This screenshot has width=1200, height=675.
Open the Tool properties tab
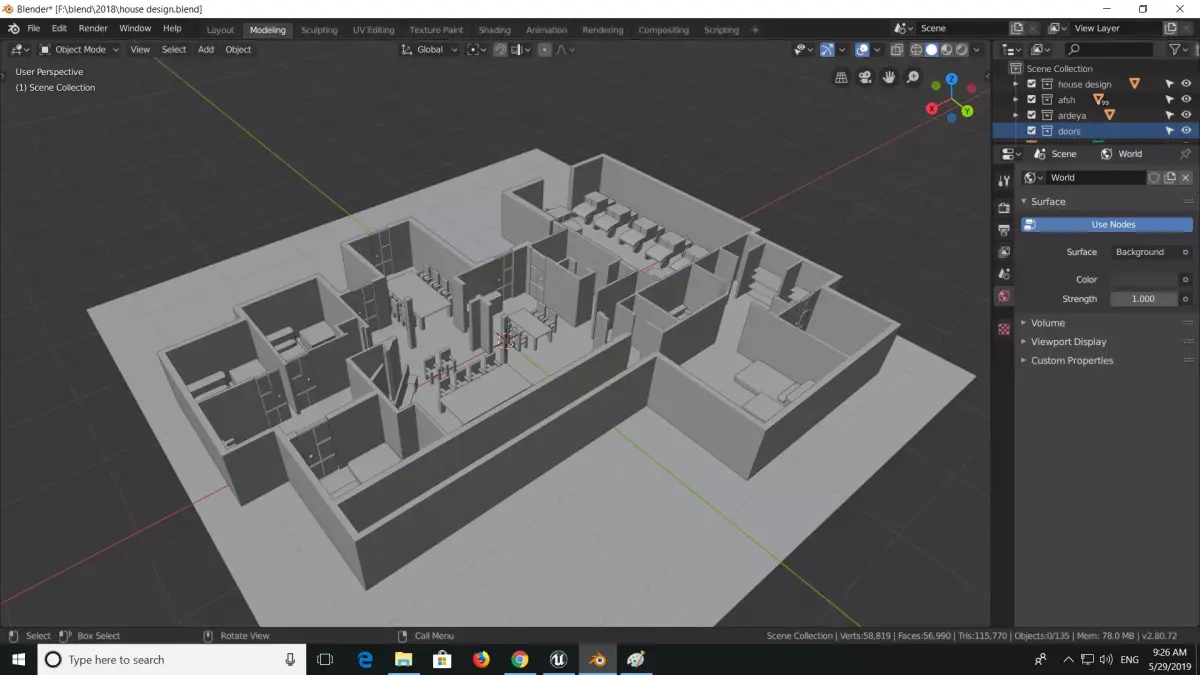[1004, 181]
